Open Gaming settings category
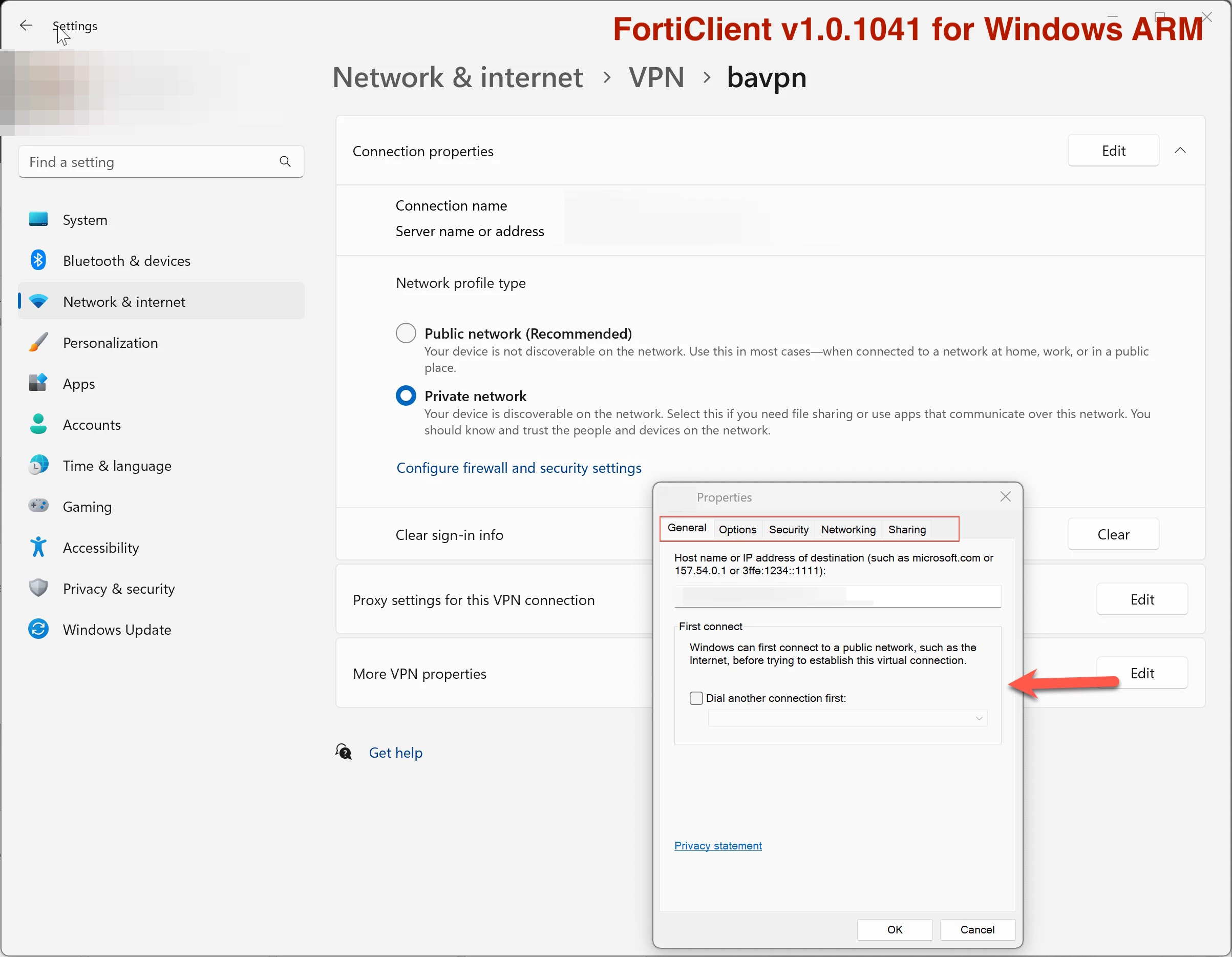This screenshot has width=1232, height=957. 161,506
